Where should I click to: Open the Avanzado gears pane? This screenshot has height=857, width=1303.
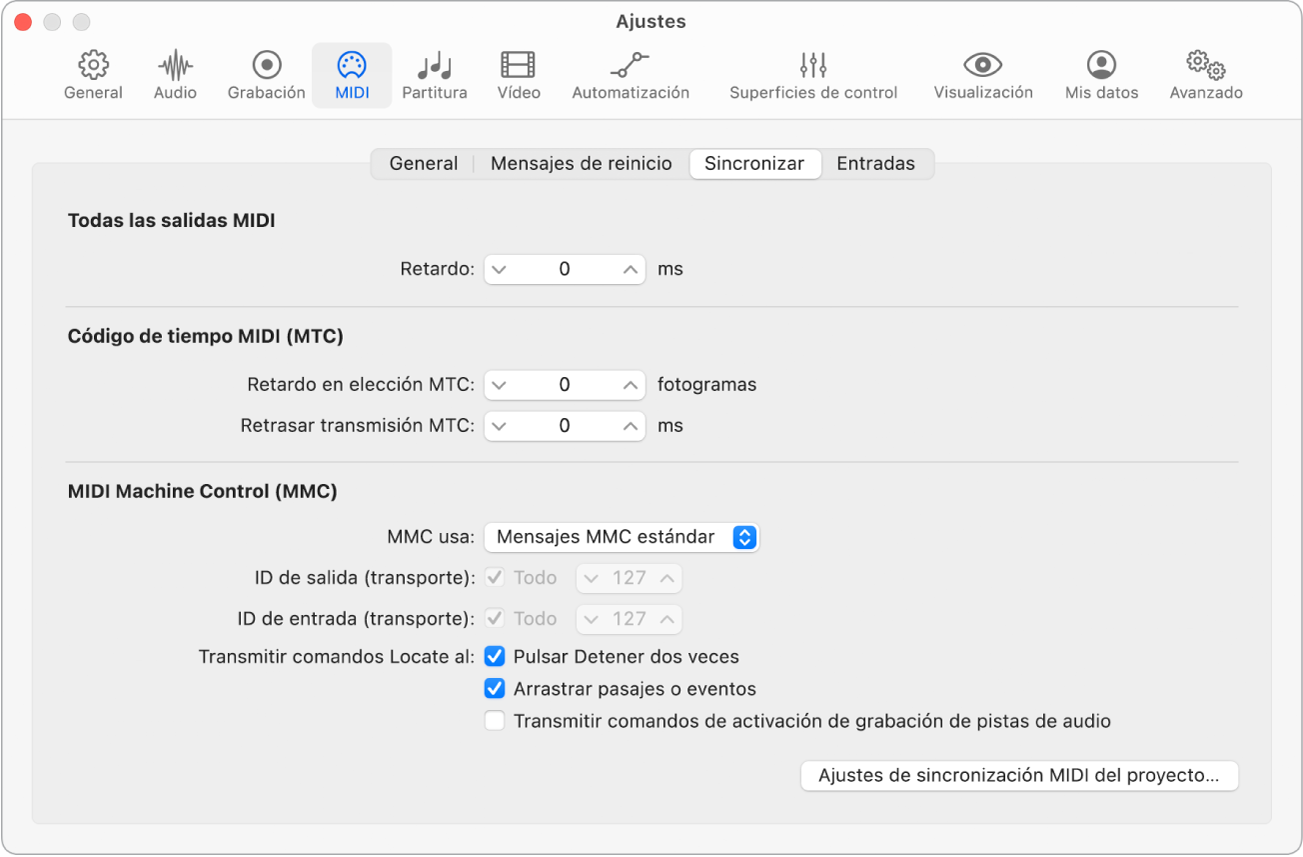tap(1205, 76)
